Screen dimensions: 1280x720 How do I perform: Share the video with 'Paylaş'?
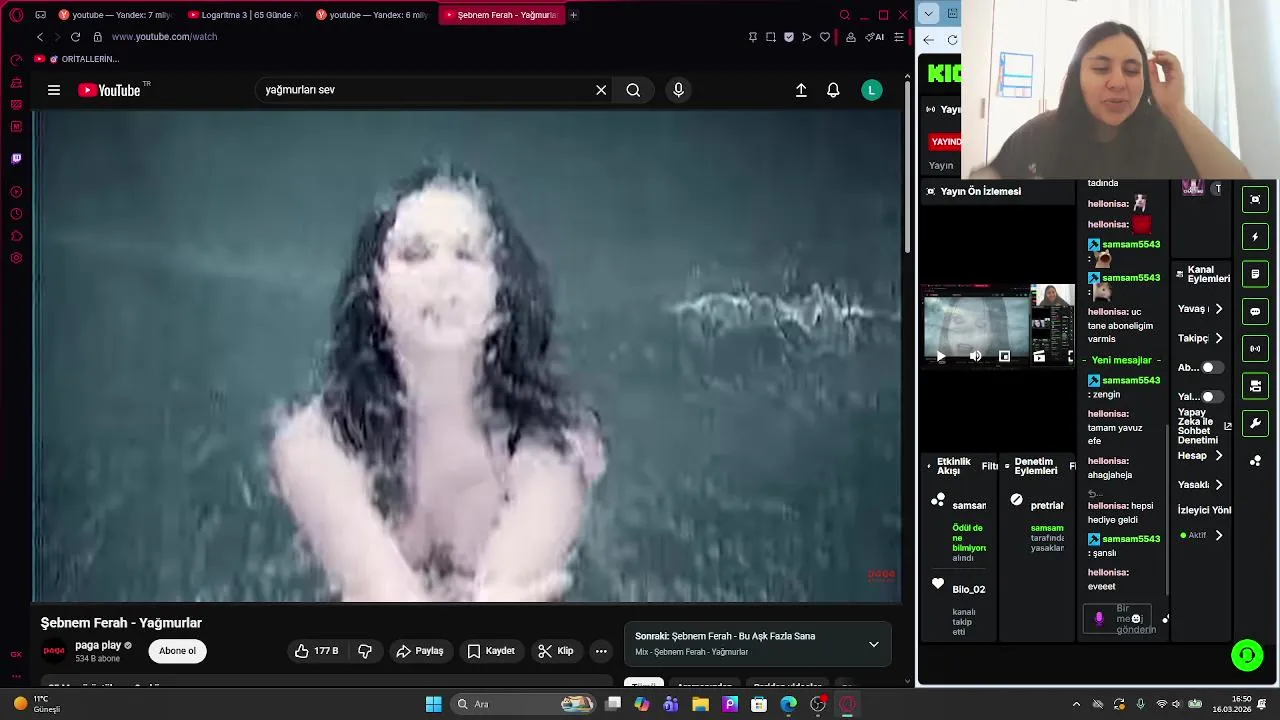click(x=420, y=651)
